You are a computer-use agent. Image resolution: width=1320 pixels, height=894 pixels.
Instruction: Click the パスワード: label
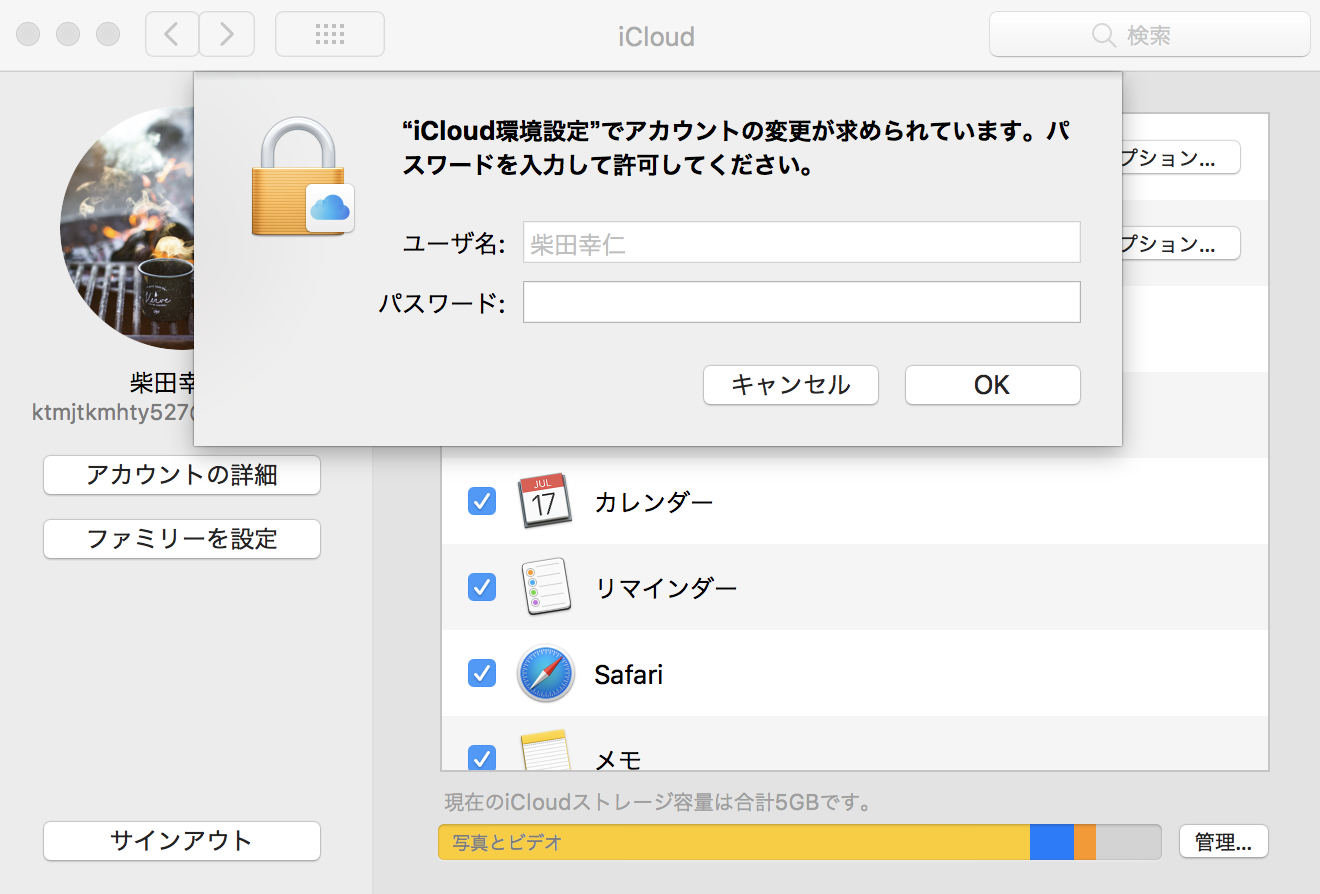coord(442,303)
